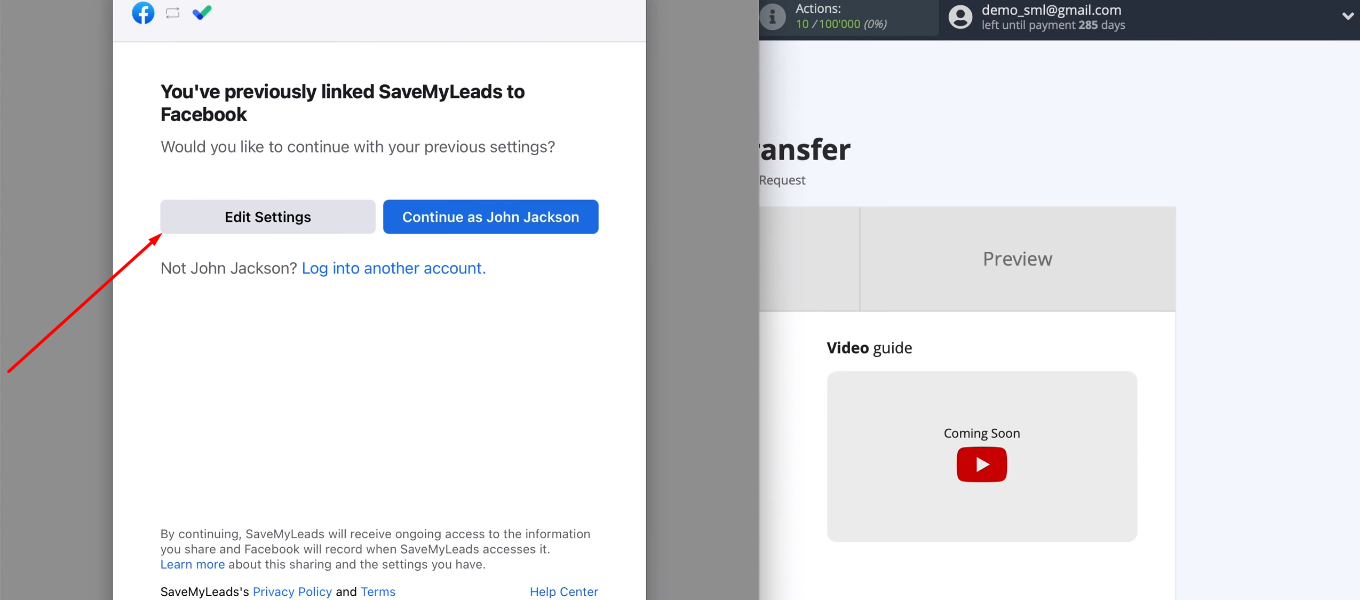Viewport: 1360px width, 600px height.
Task: Click the SaveMyLeads checkmark logo icon
Action: pyautogui.click(x=202, y=13)
